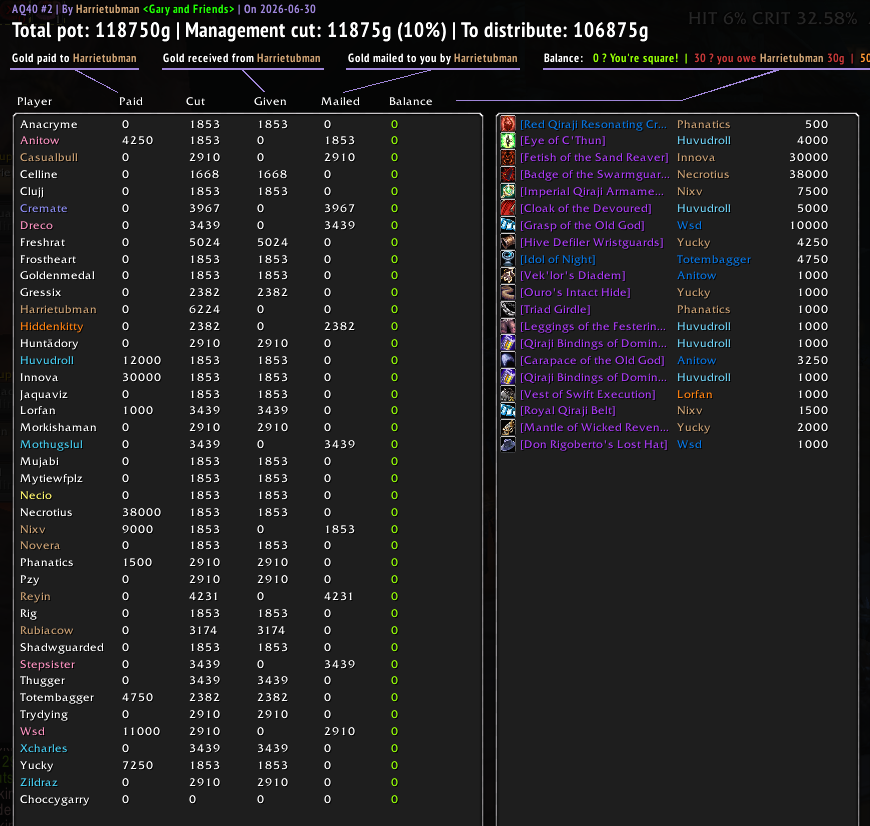Click Necrotius's paid amount 38000
The height and width of the screenshot is (826, 870).
141,512
